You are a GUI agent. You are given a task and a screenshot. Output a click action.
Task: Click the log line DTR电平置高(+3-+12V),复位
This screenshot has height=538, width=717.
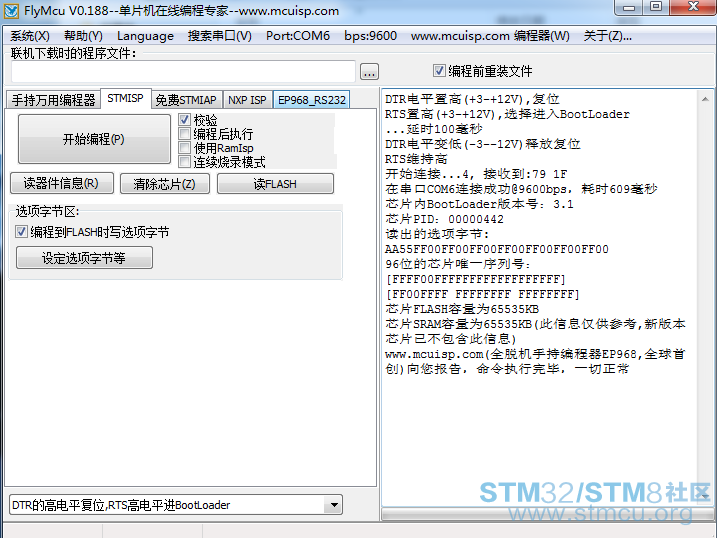point(472,99)
